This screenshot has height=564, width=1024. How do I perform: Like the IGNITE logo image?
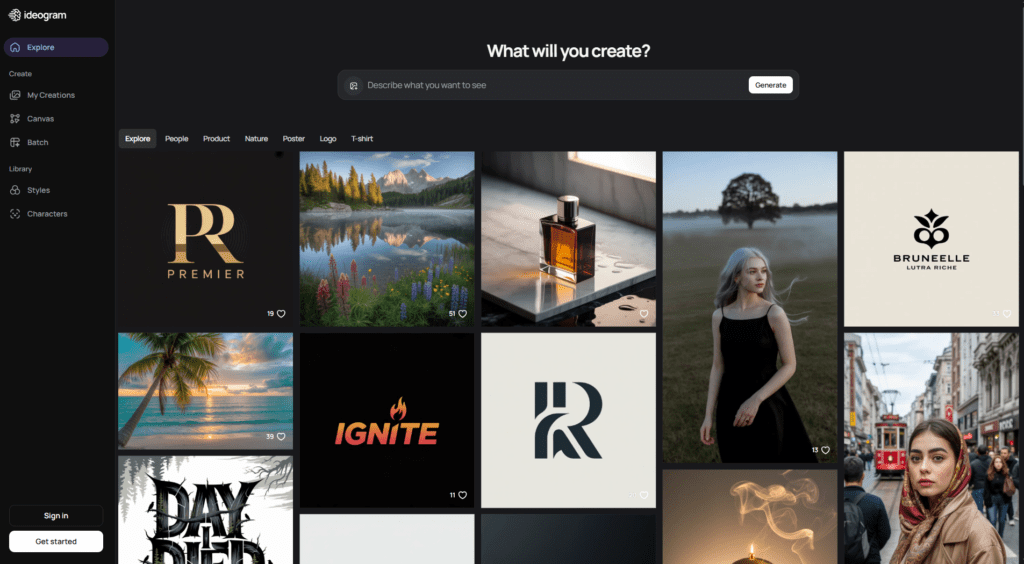[x=462, y=495]
